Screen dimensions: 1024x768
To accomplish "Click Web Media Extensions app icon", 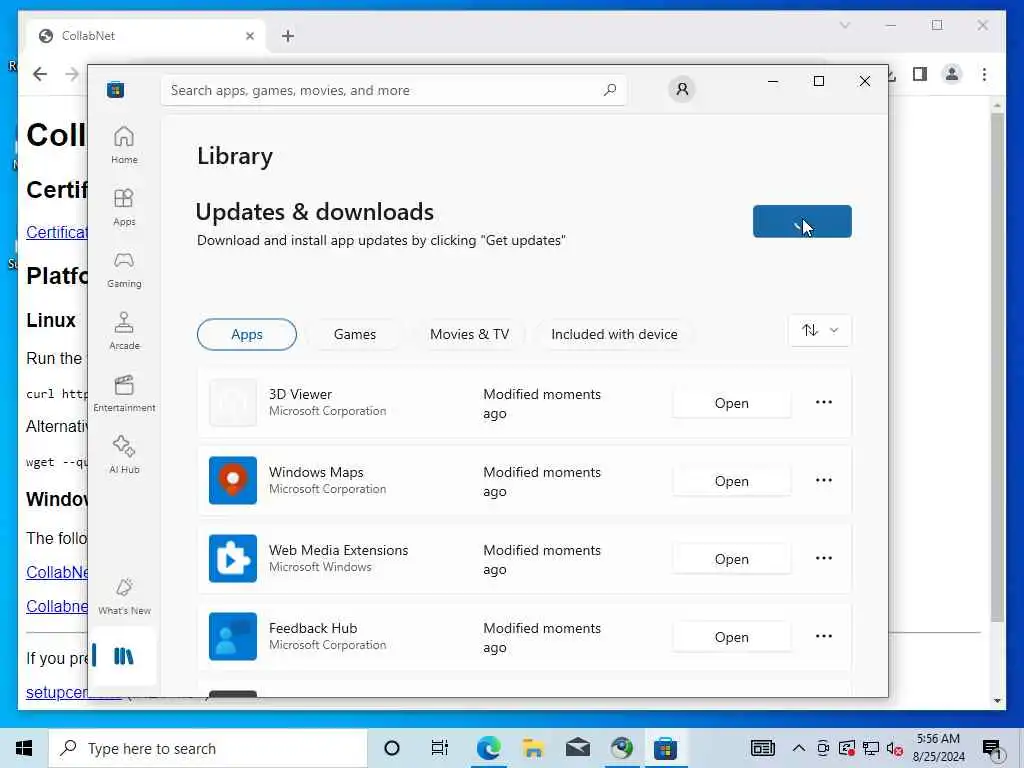I will [x=232, y=558].
